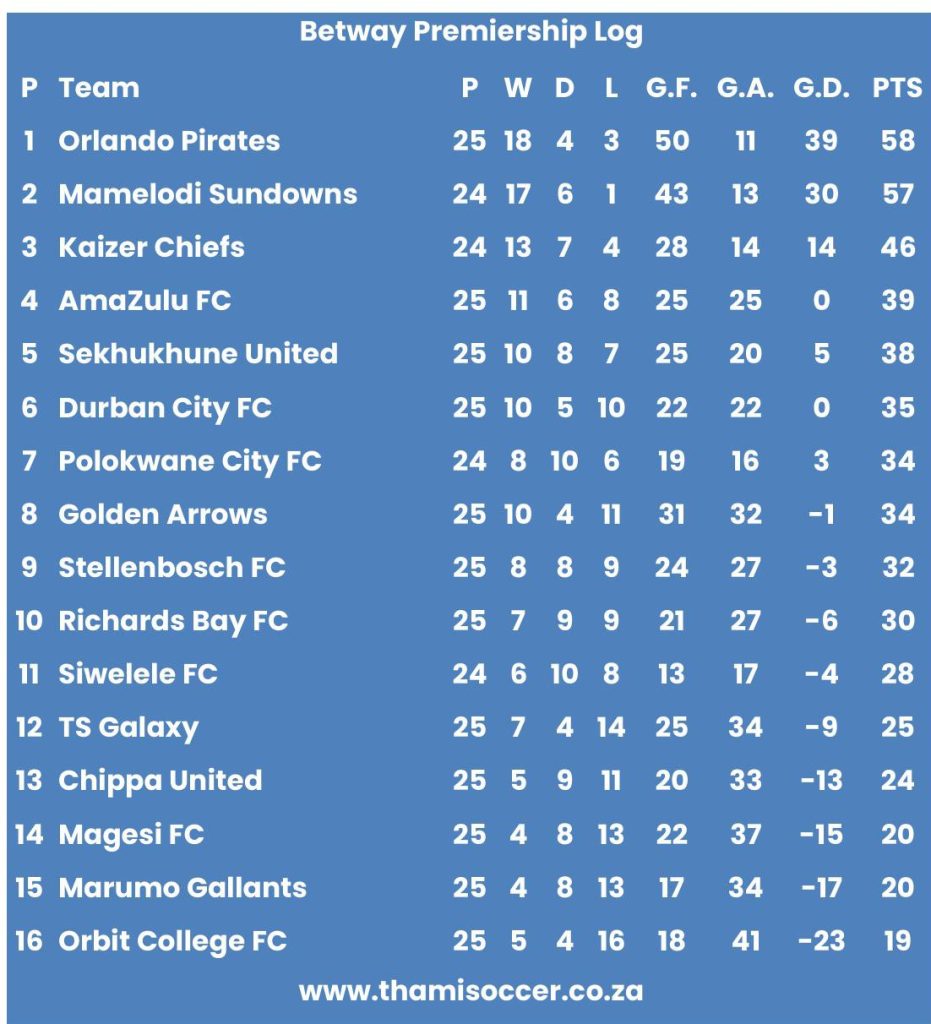Select the TS Galaxy team name
The image size is (931, 1024).
click(128, 727)
